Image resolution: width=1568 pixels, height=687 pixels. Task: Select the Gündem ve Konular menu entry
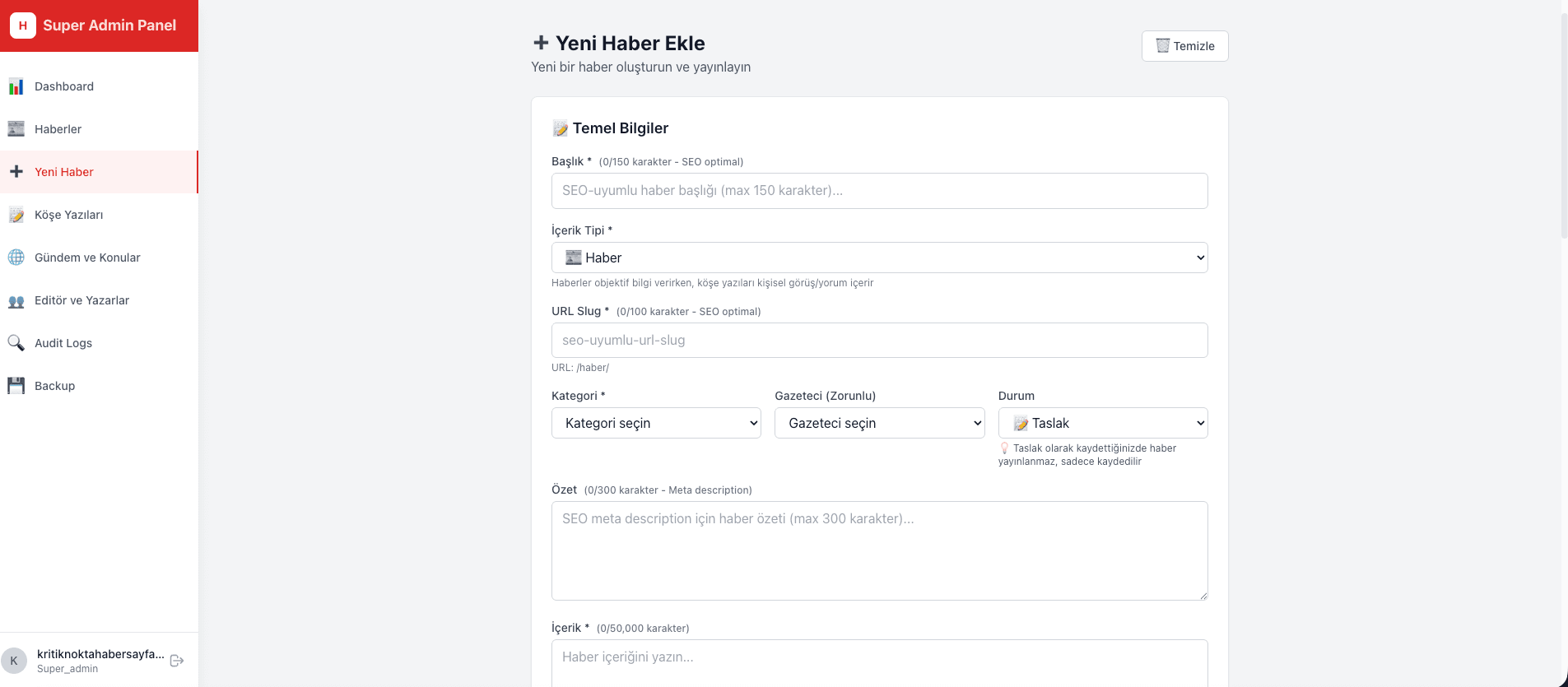click(86, 258)
